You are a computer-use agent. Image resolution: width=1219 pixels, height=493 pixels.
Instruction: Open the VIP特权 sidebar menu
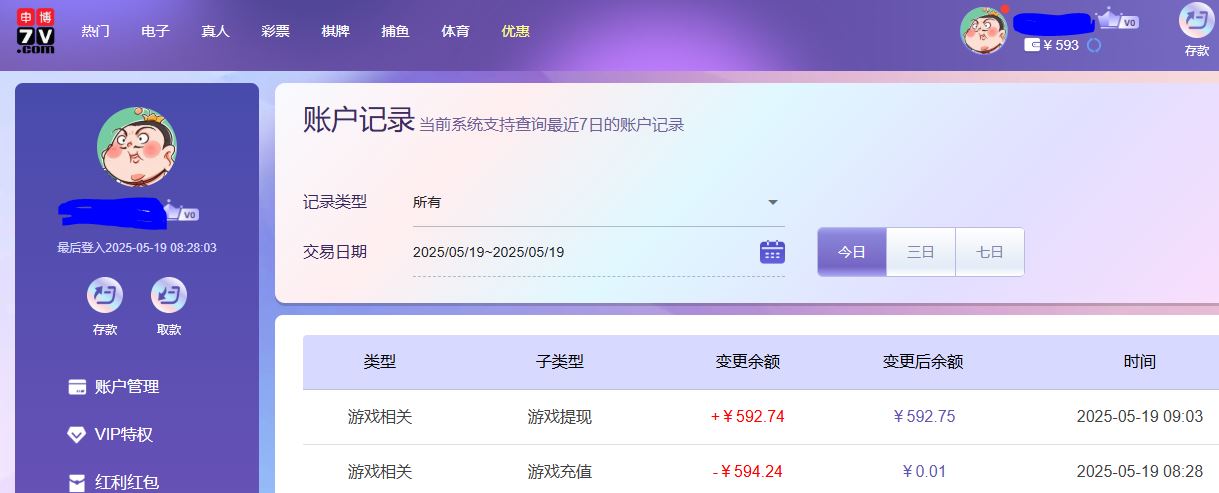[123, 435]
